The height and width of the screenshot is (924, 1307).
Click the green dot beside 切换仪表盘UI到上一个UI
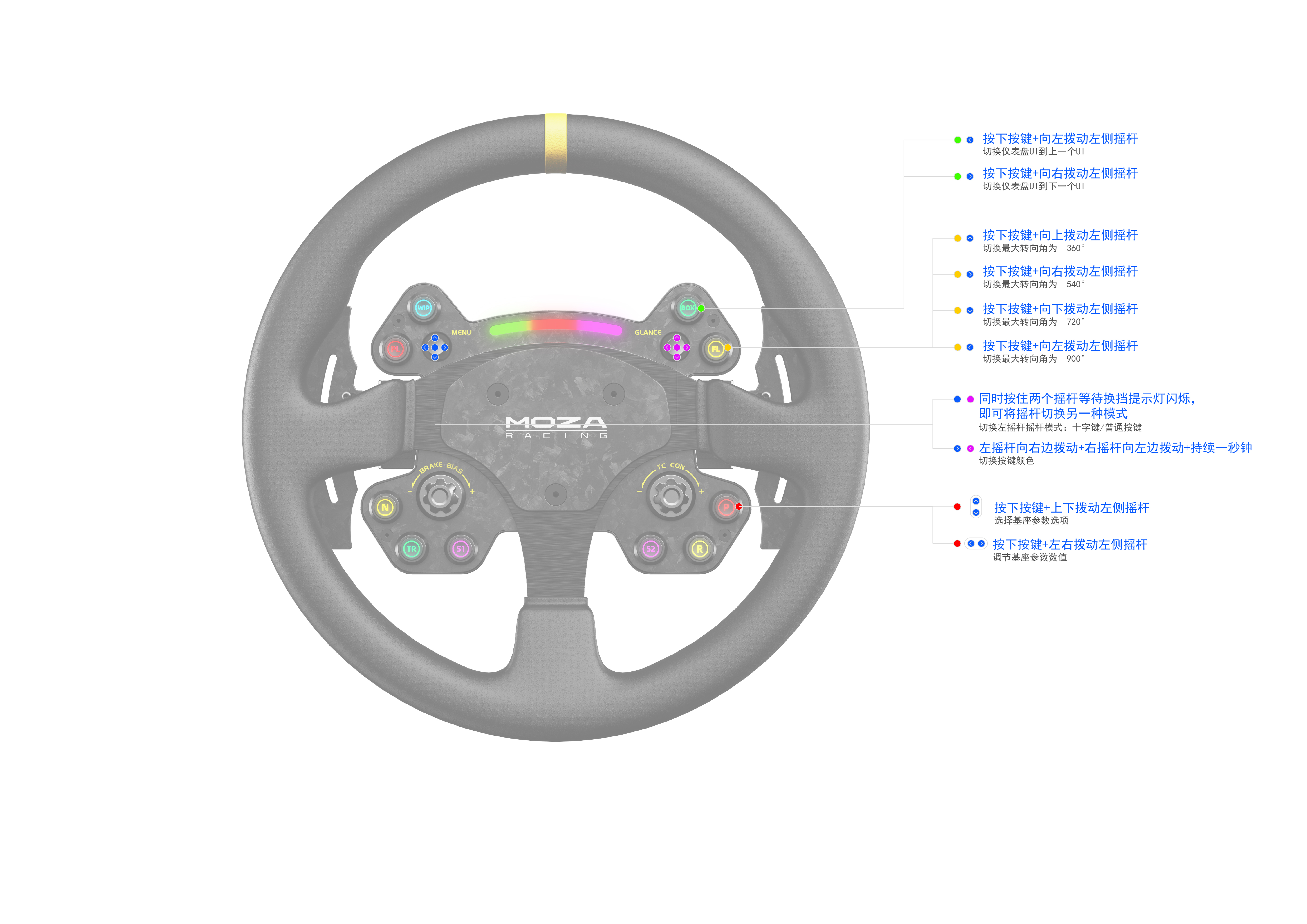tap(957, 140)
